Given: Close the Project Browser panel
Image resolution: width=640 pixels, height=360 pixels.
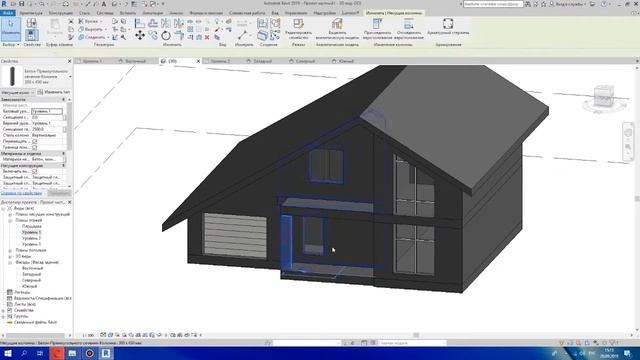Looking at the screenshot, I should 69,202.
